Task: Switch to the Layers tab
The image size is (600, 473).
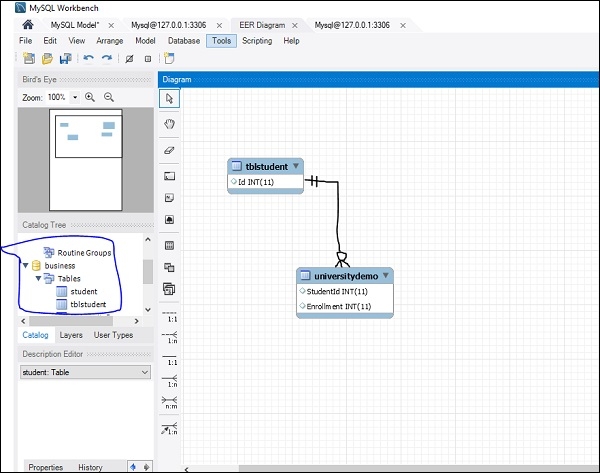Action: [x=71, y=335]
